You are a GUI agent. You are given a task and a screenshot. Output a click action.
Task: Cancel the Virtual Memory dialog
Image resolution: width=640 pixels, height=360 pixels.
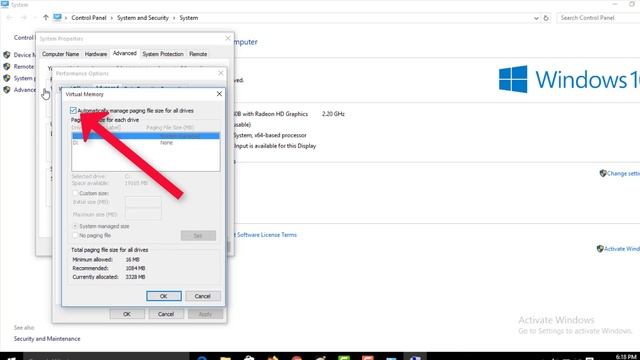pyautogui.click(x=203, y=296)
